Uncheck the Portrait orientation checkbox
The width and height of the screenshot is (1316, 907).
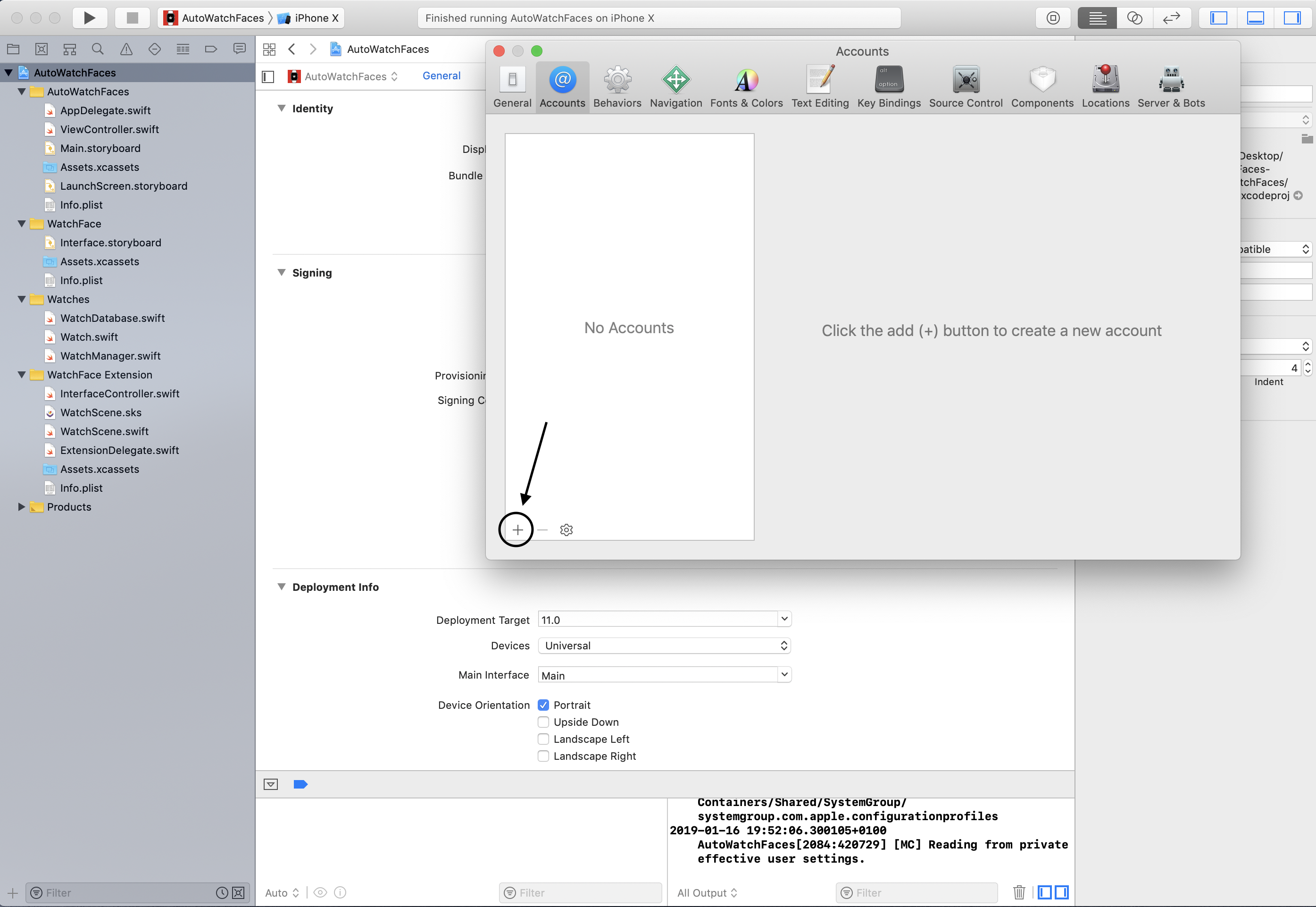543,705
